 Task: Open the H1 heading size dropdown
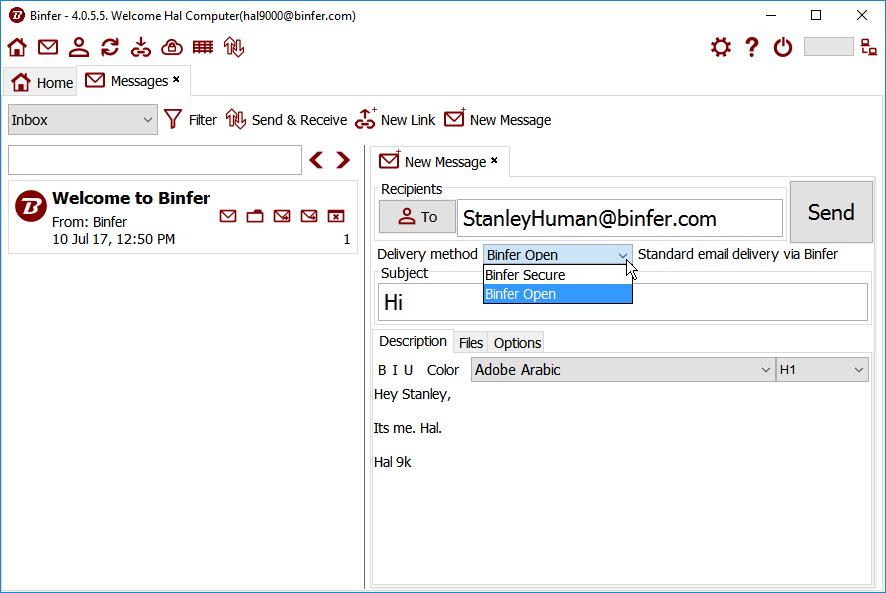click(822, 370)
